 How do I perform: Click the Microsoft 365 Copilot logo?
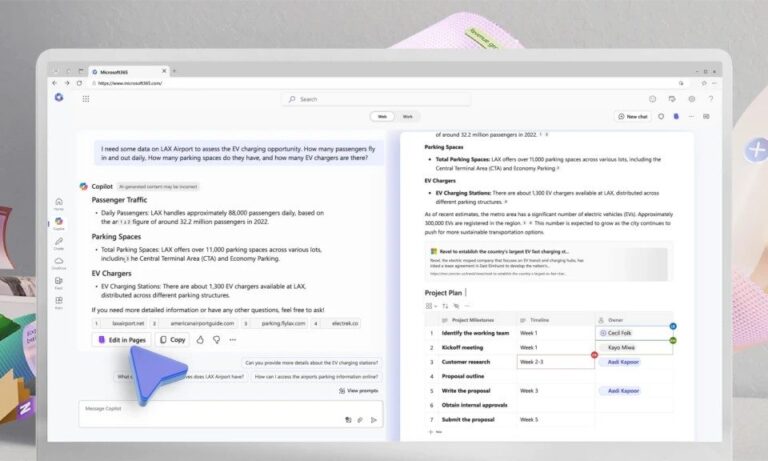click(x=59, y=97)
